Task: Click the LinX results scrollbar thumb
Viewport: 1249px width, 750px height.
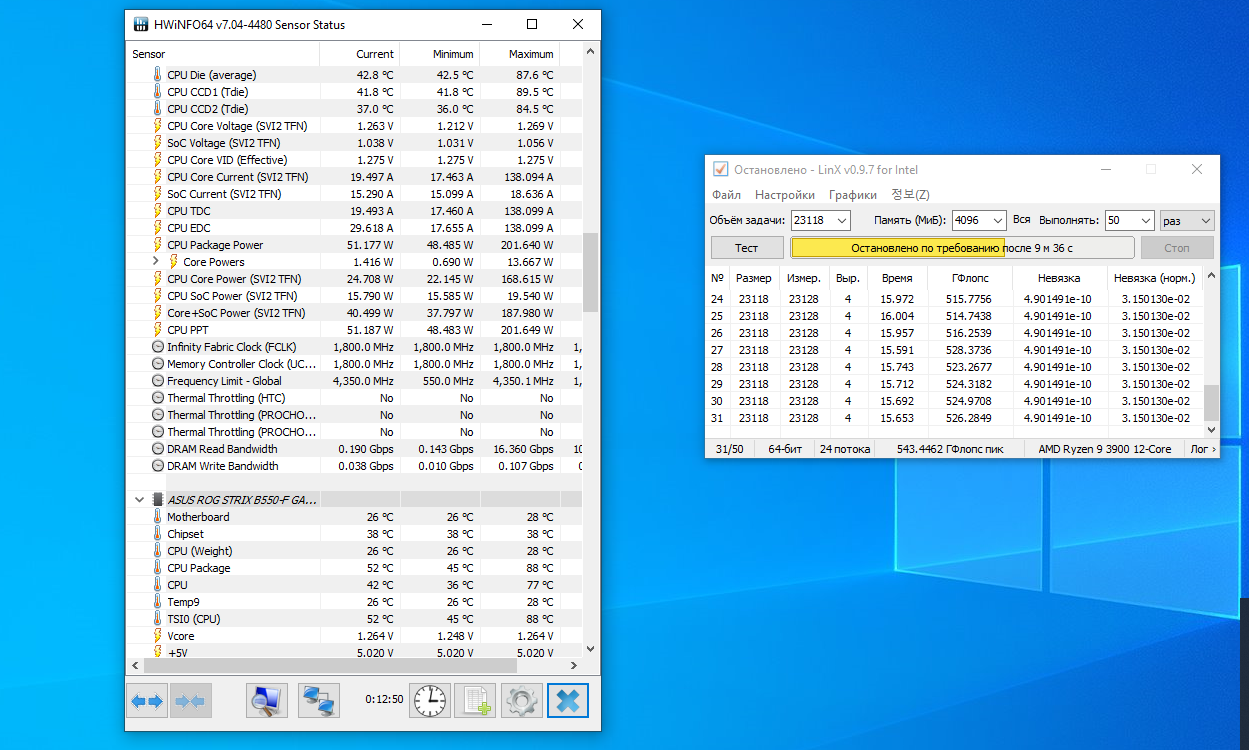Action: 1211,402
